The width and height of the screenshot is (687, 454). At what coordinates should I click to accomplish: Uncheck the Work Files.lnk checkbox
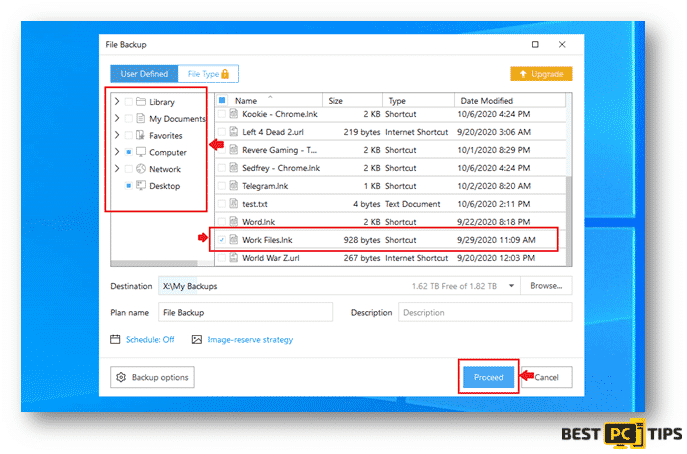(x=222, y=240)
